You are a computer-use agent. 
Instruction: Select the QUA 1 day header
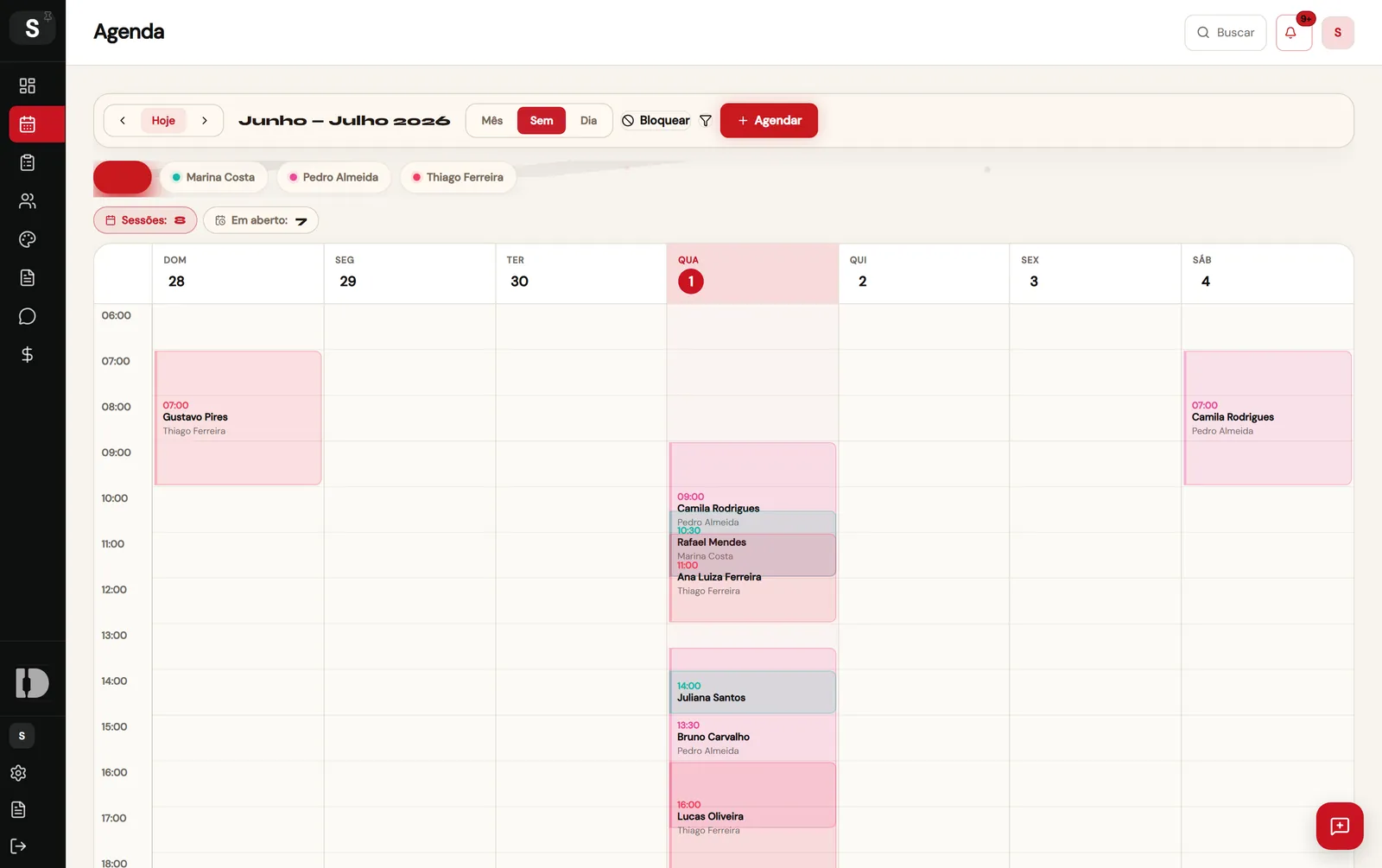[752, 273]
